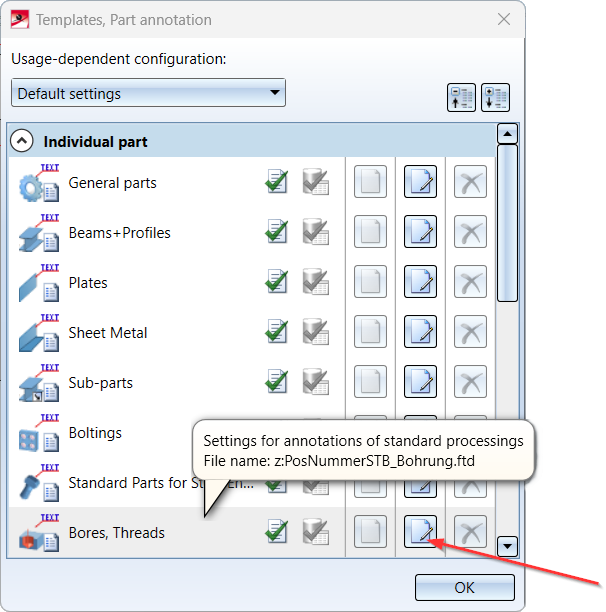This screenshot has width=606, height=612.
Task: Click the scrollbar down arrow
Action: [x=507, y=546]
